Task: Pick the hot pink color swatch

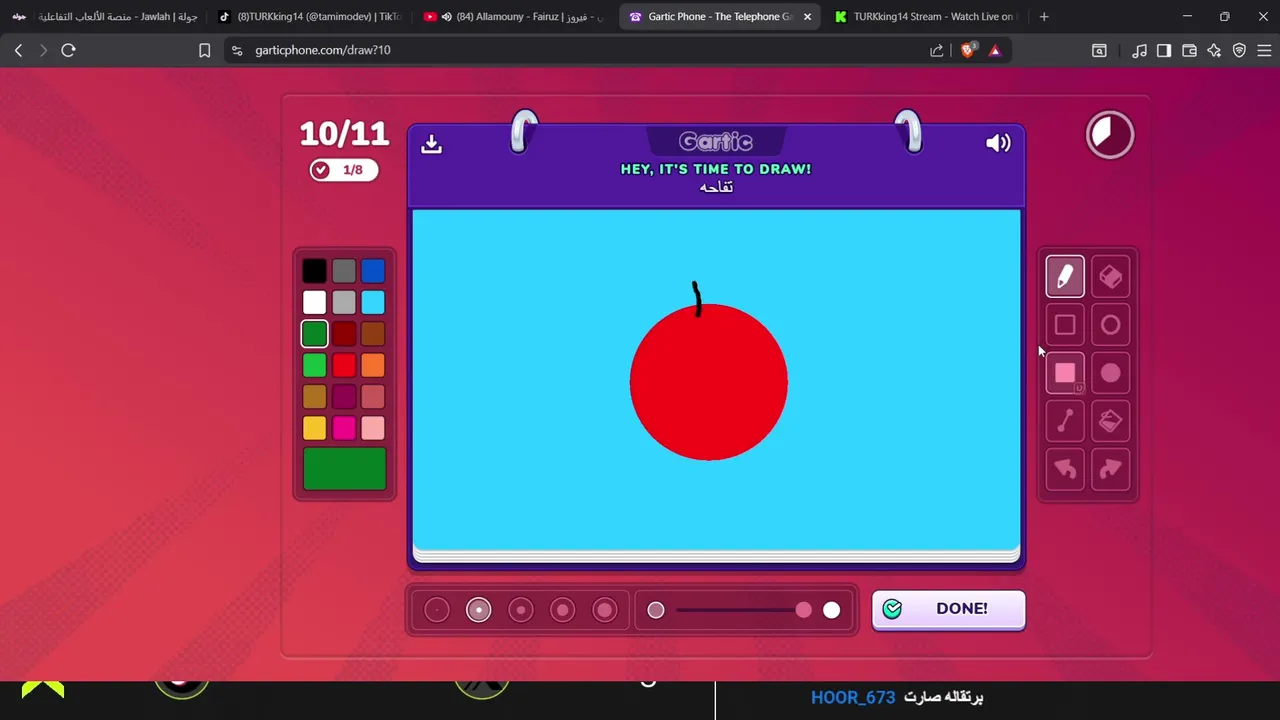Action: click(x=344, y=428)
